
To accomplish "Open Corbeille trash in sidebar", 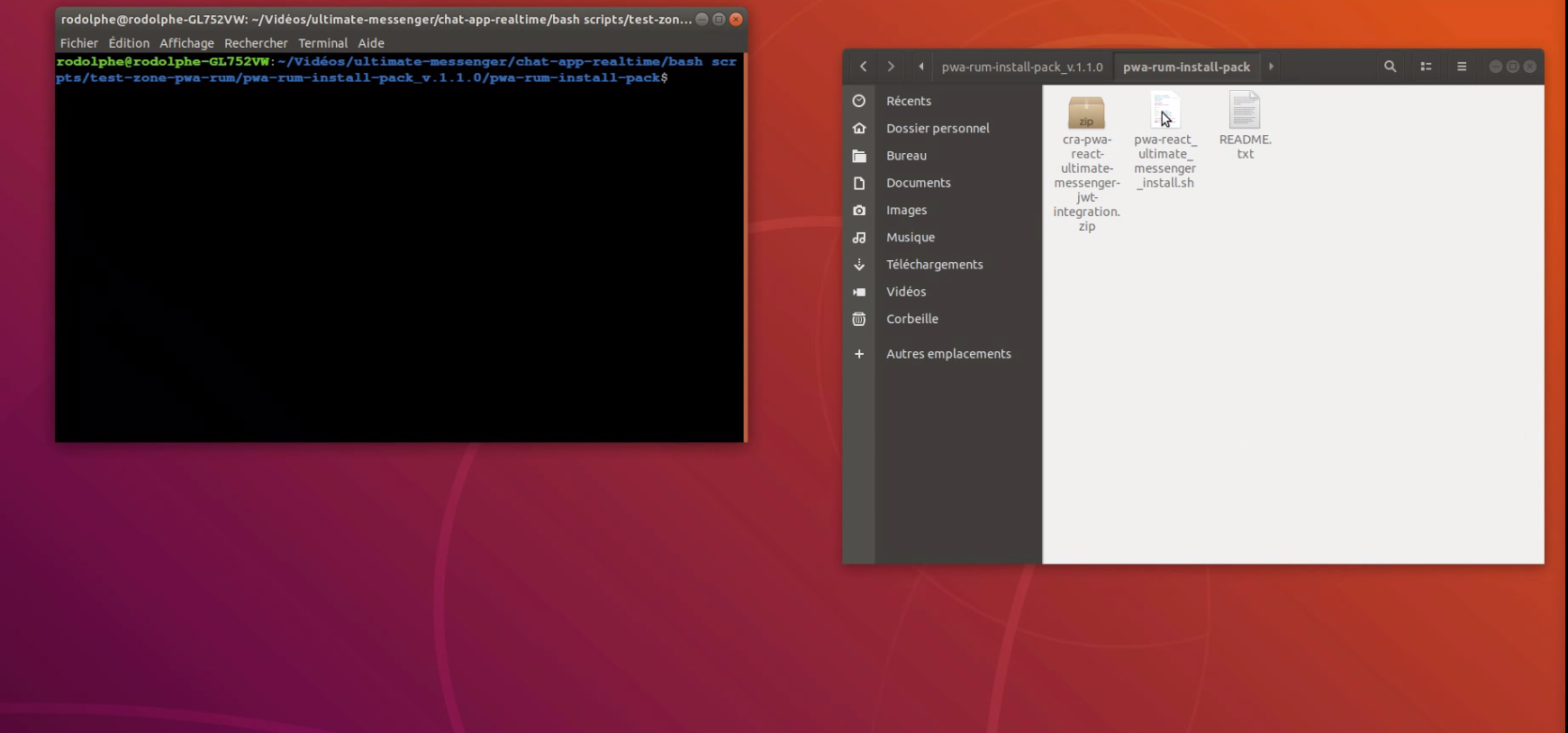I will pyautogui.click(x=911, y=319).
